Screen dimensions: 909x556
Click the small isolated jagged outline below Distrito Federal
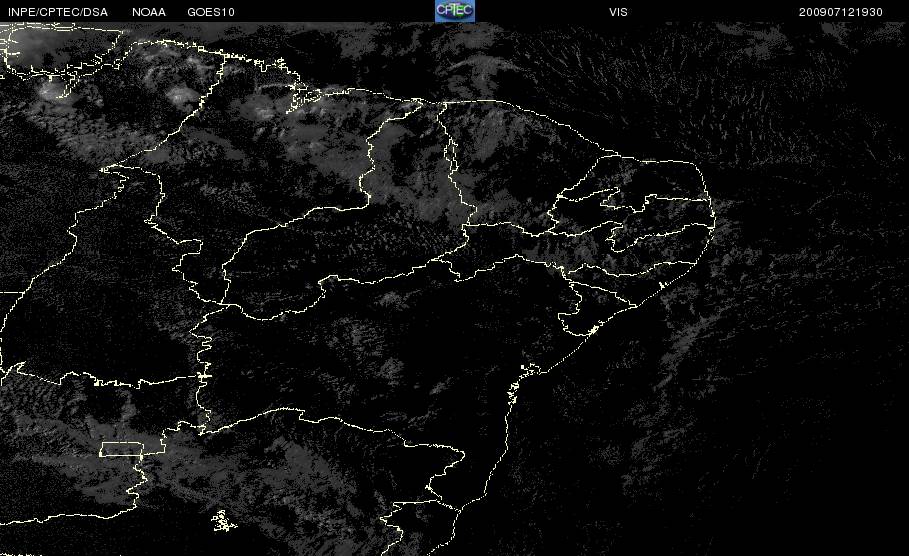coord(223,521)
